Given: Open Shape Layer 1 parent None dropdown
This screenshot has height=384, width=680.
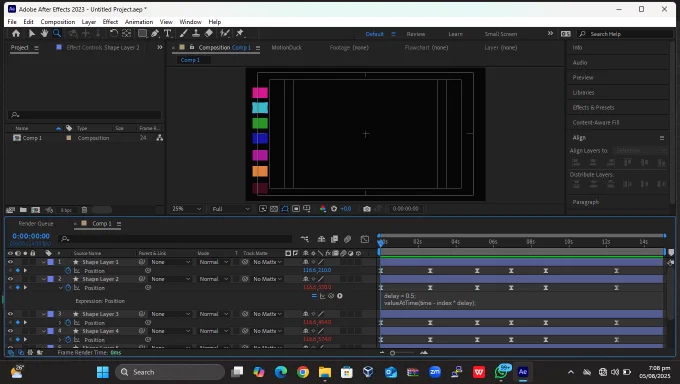Looking at the screenshot, I should [170, 262].
